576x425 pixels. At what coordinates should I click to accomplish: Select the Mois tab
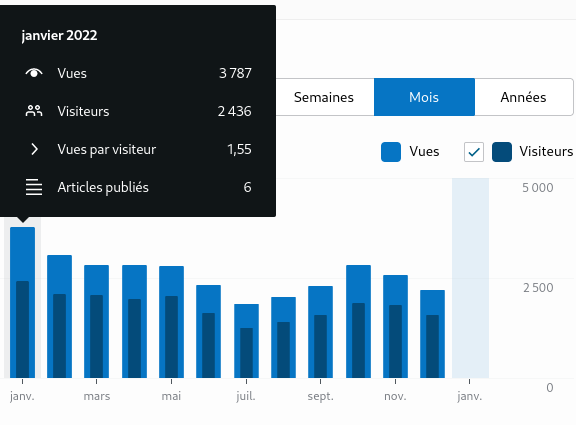[424, 97]
